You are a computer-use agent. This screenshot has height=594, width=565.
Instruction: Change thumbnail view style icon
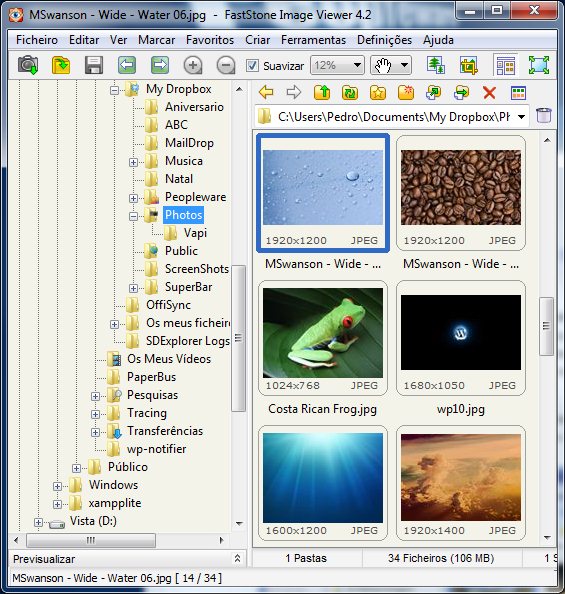coord(518,92)
